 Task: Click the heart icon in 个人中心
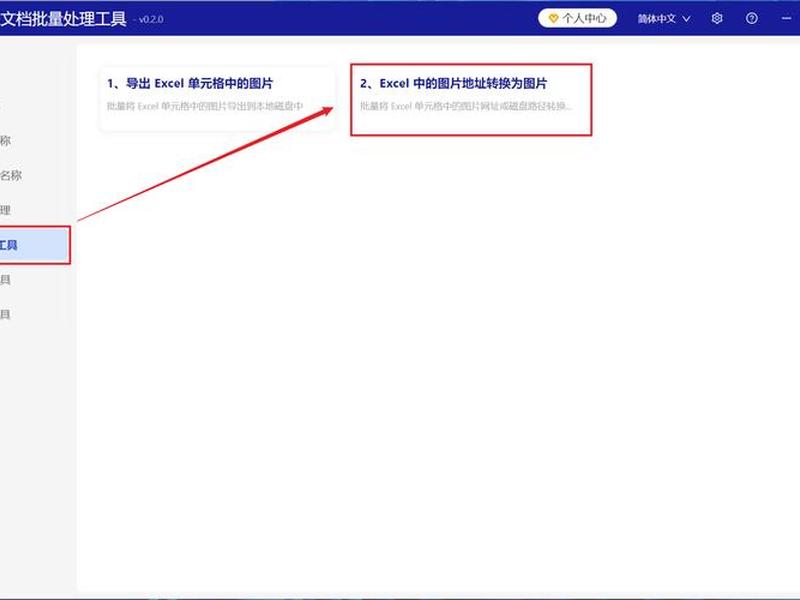[x=553, y=19]
